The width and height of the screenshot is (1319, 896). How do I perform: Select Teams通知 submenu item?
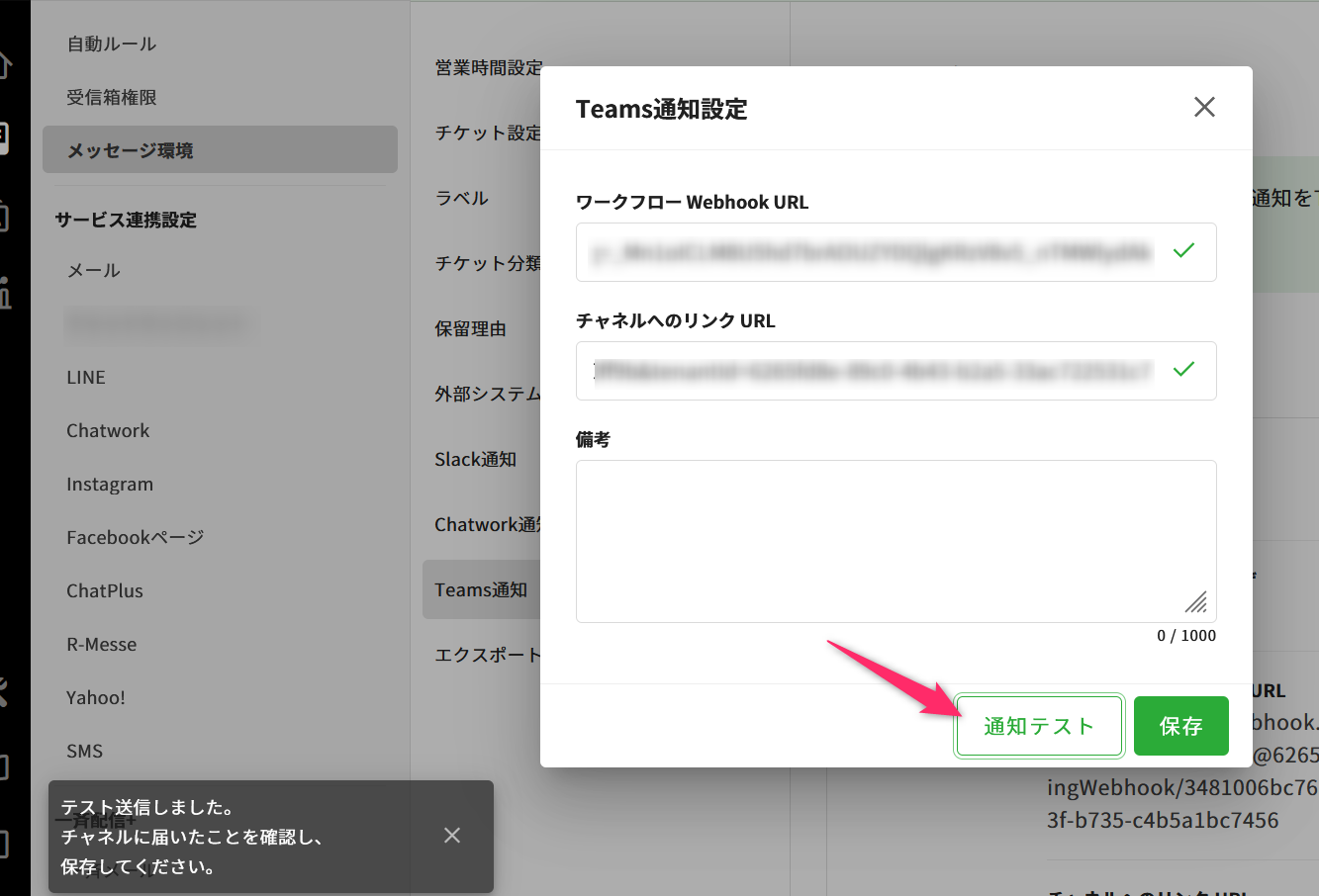(x=482, y=589)
